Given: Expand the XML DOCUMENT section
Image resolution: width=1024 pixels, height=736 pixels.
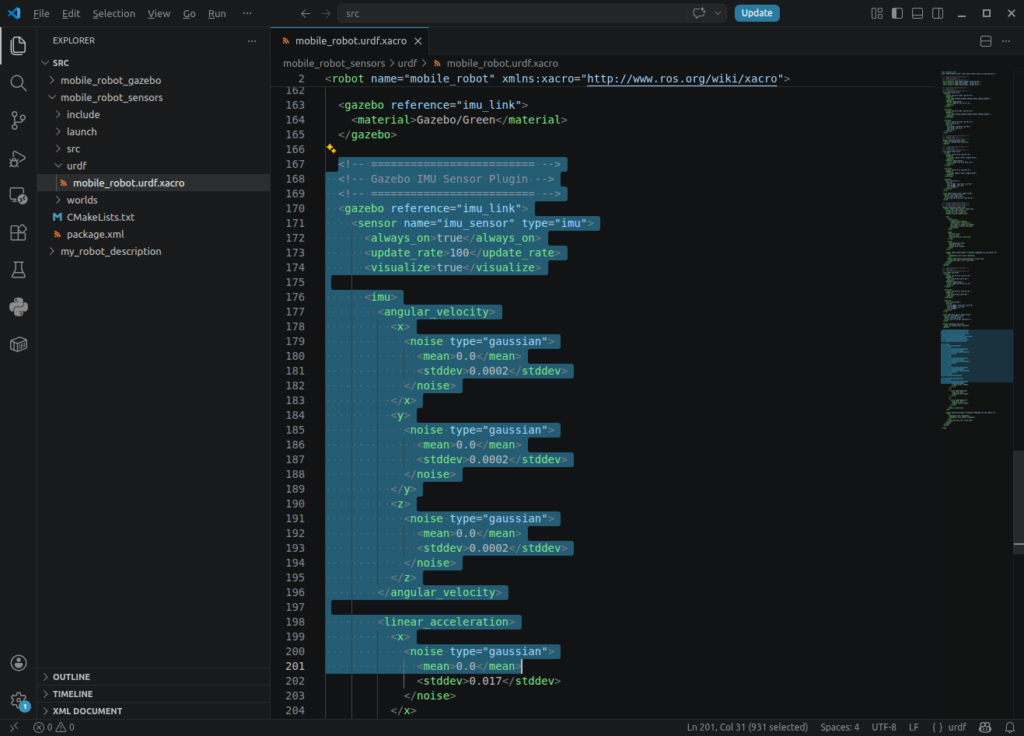Looking at the screenshot, I should (x=154, y=711).
